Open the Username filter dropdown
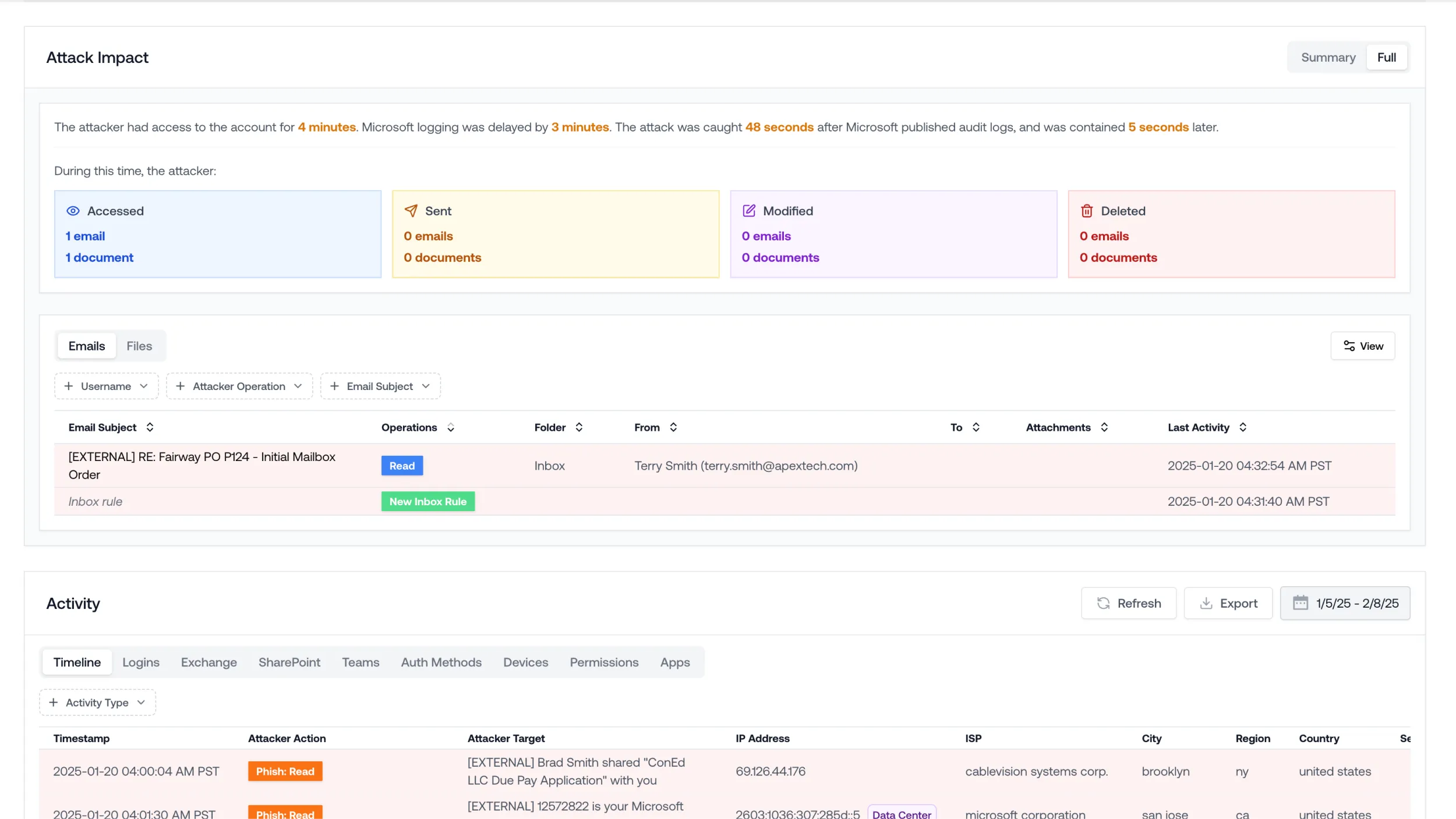This screenshot has width=1456, height=819. pos(106,386)
